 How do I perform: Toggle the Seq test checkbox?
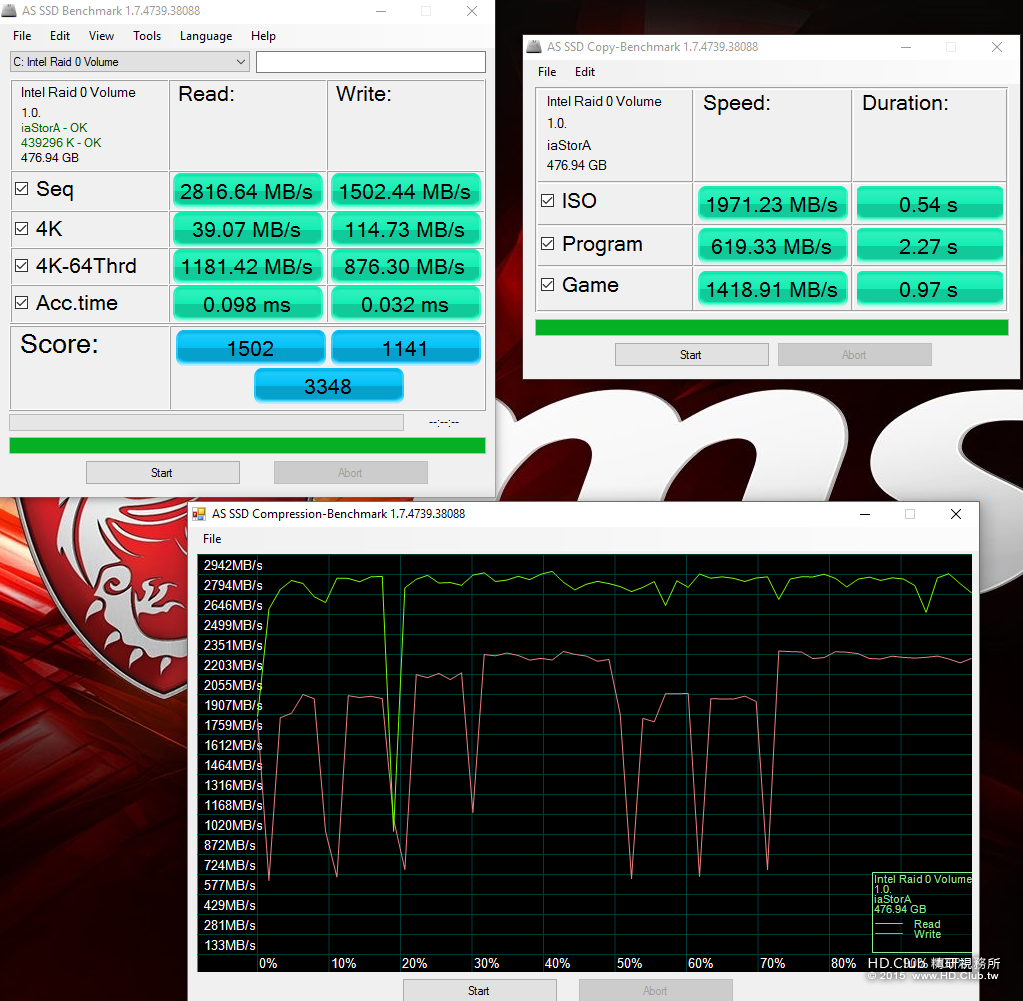click(22, 189)
